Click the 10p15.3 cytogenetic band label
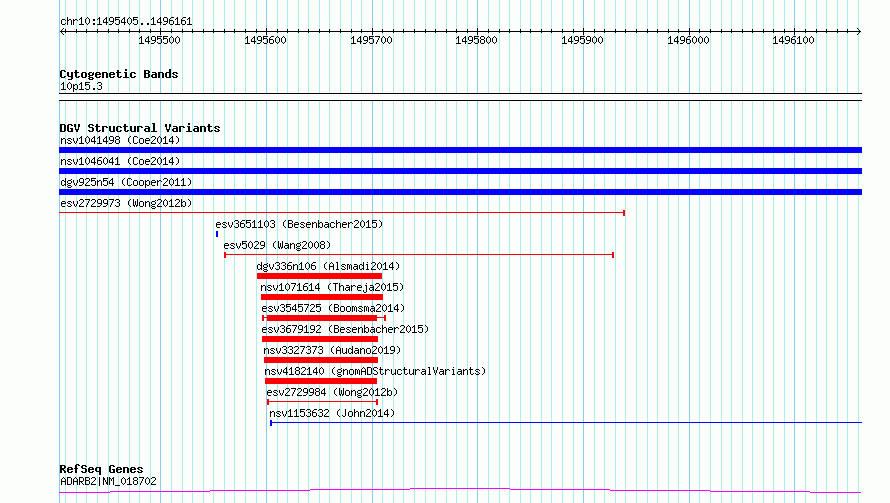The height and width of the screenshot is (503, 890). click(x=81, y=86)
